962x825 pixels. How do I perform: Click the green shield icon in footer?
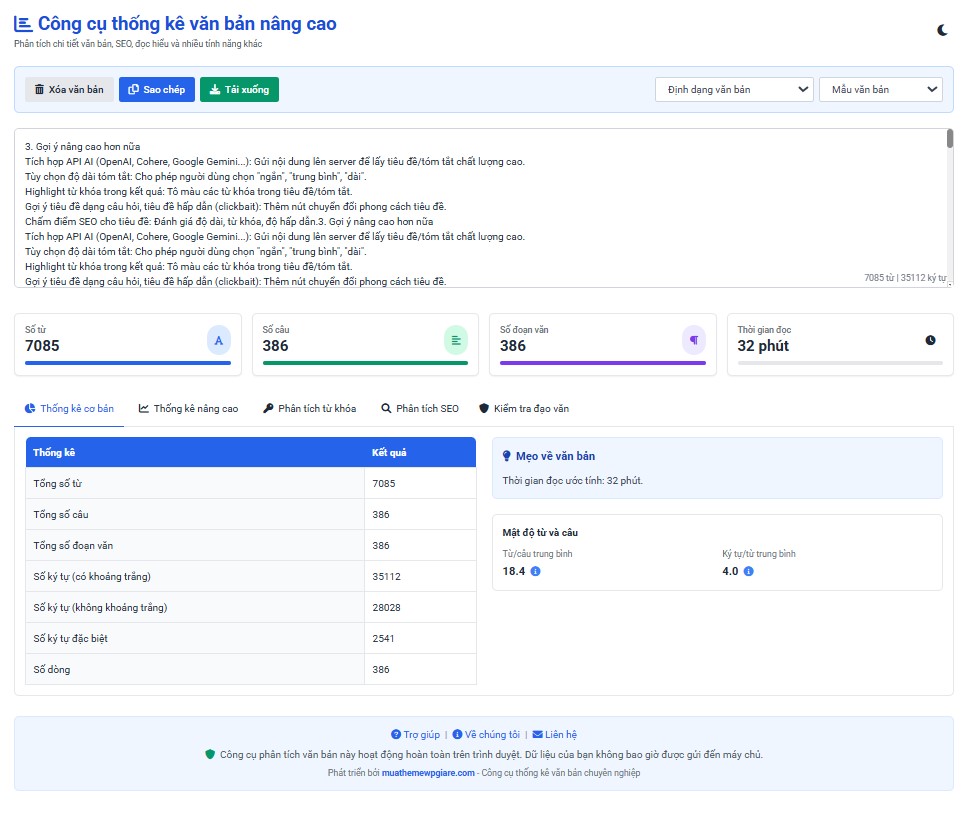[210, 754]
